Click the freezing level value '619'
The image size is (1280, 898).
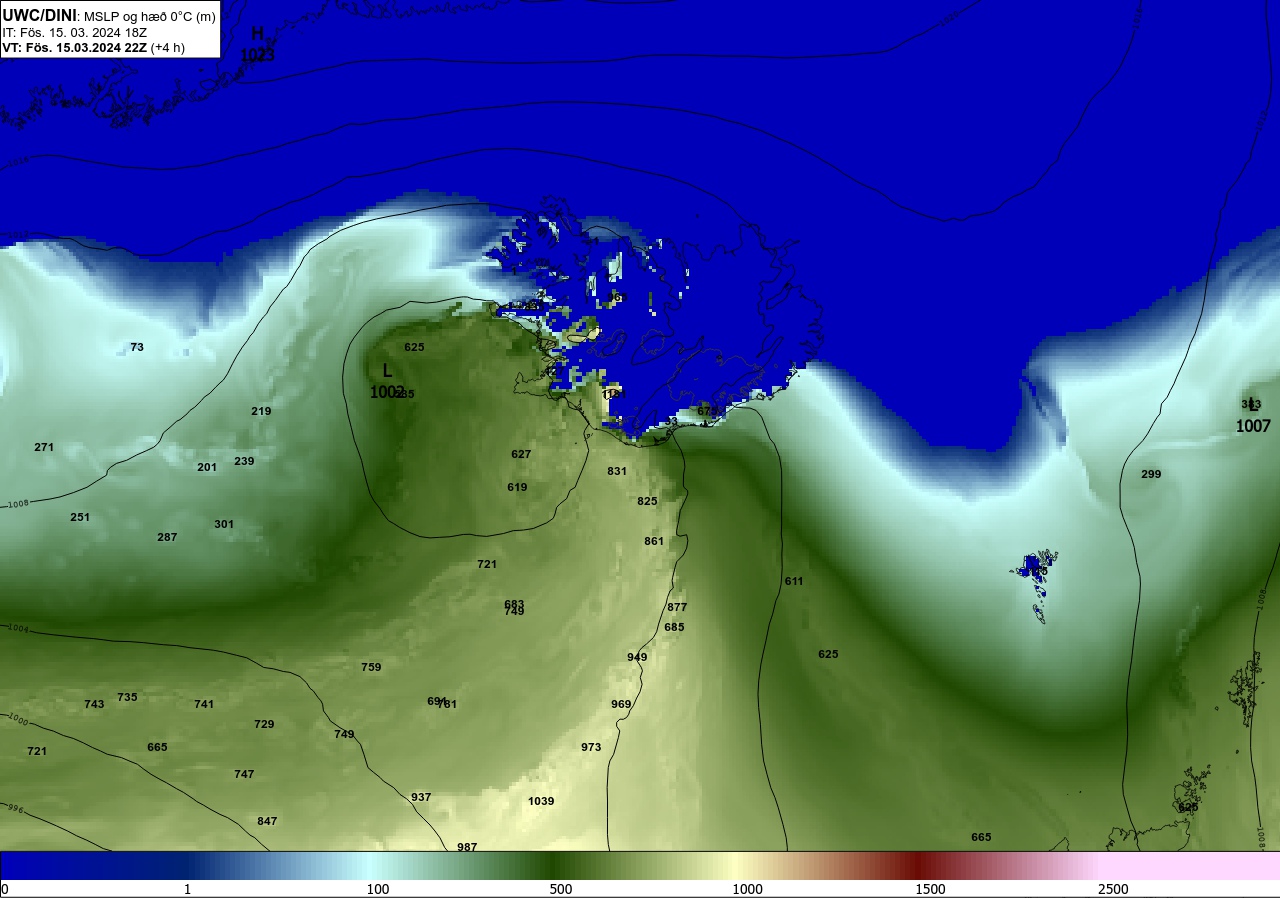pyautogui.click(x=517, y=487)
